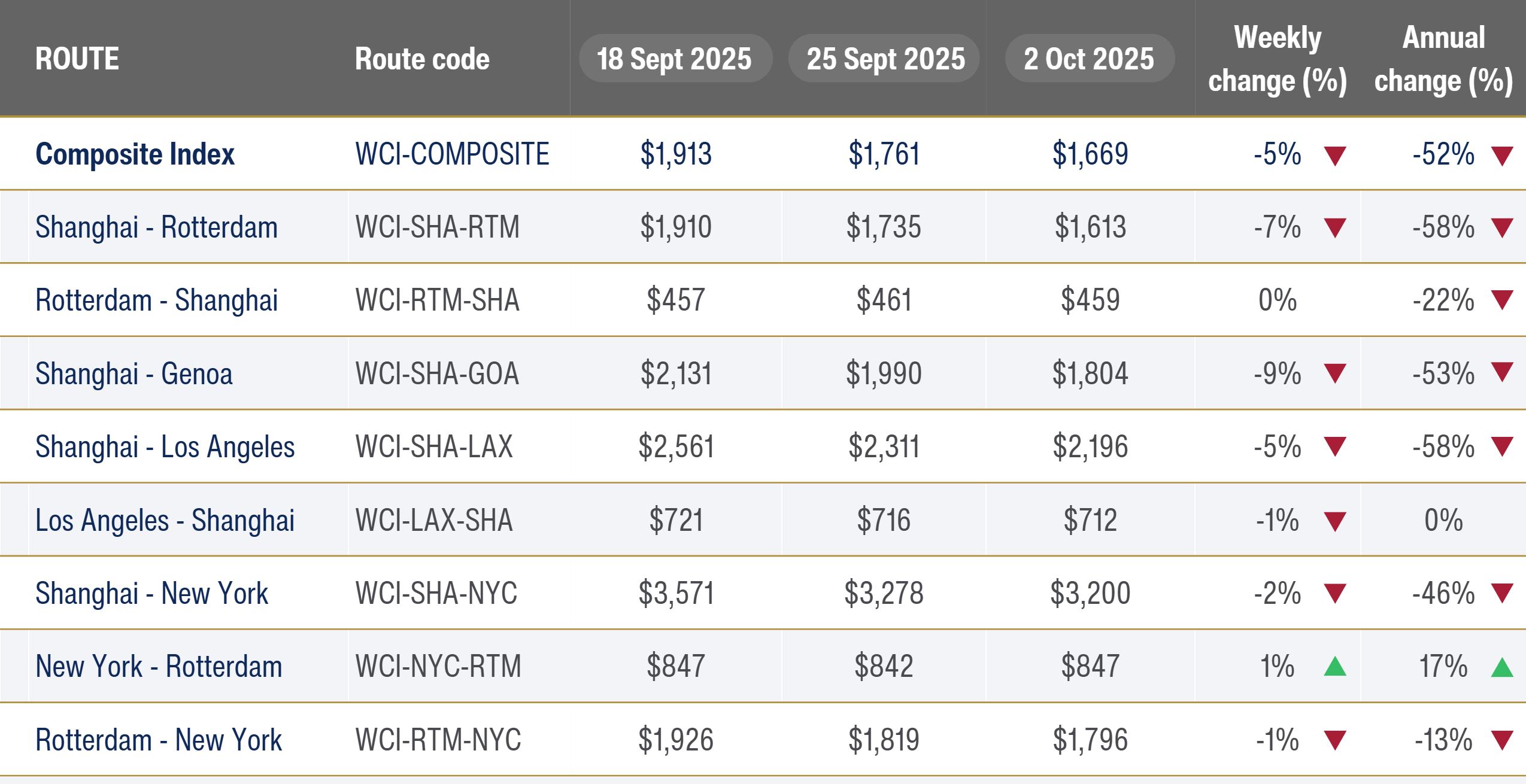Select the 18 Sept 2025 date pill
The image size is (1526, 784).
click(x=674, y=59)
